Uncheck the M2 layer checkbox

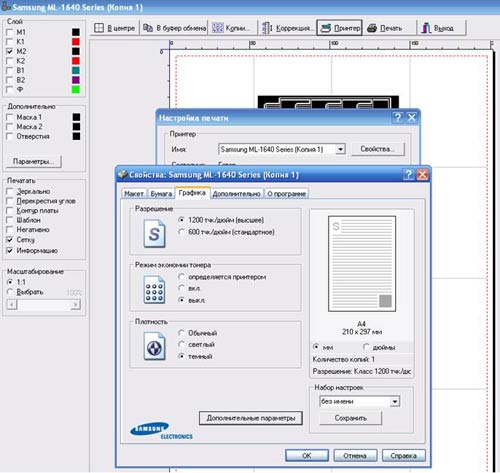[10, 51]
